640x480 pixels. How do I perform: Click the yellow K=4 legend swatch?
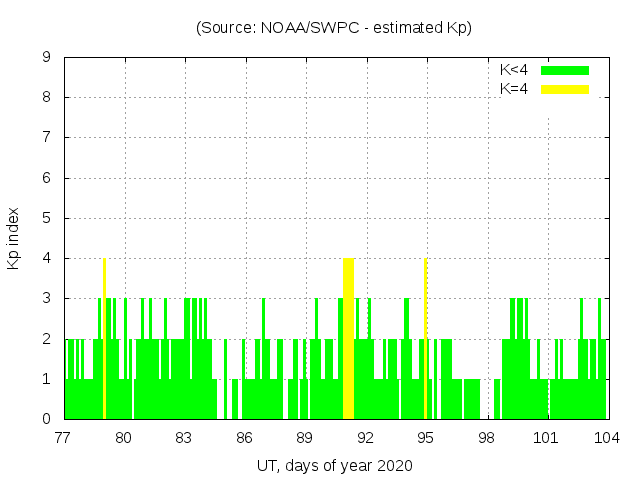click(565, 89)
